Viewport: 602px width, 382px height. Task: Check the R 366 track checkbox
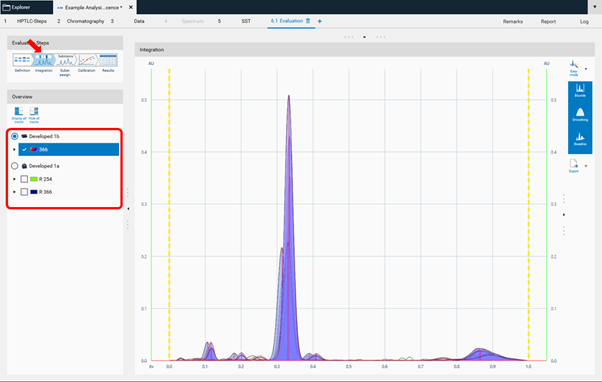click(24, 192)
